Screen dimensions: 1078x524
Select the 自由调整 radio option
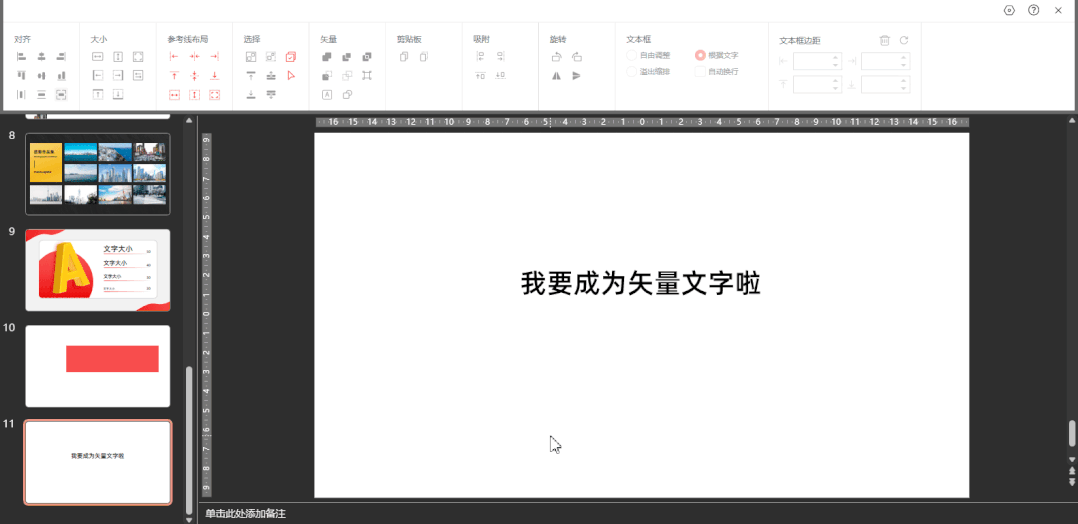[x=632, y=55]
